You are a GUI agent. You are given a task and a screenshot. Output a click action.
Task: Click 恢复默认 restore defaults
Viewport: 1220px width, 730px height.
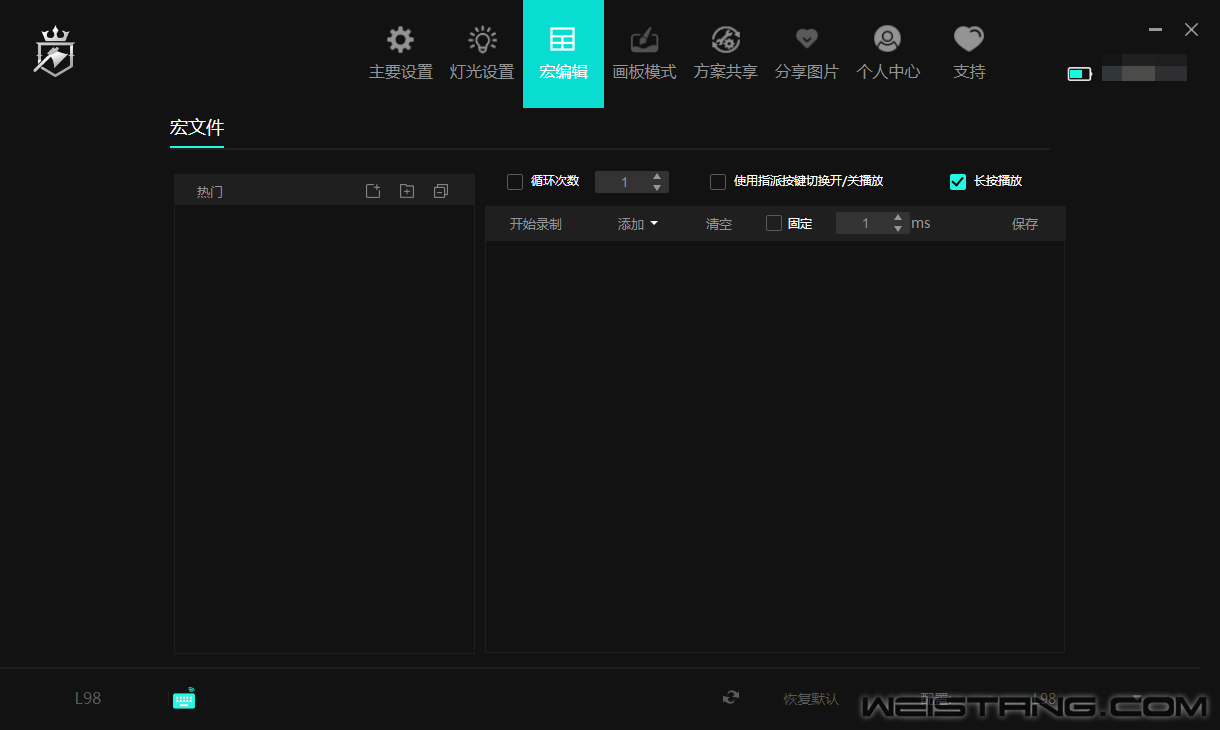click(811, 699)
